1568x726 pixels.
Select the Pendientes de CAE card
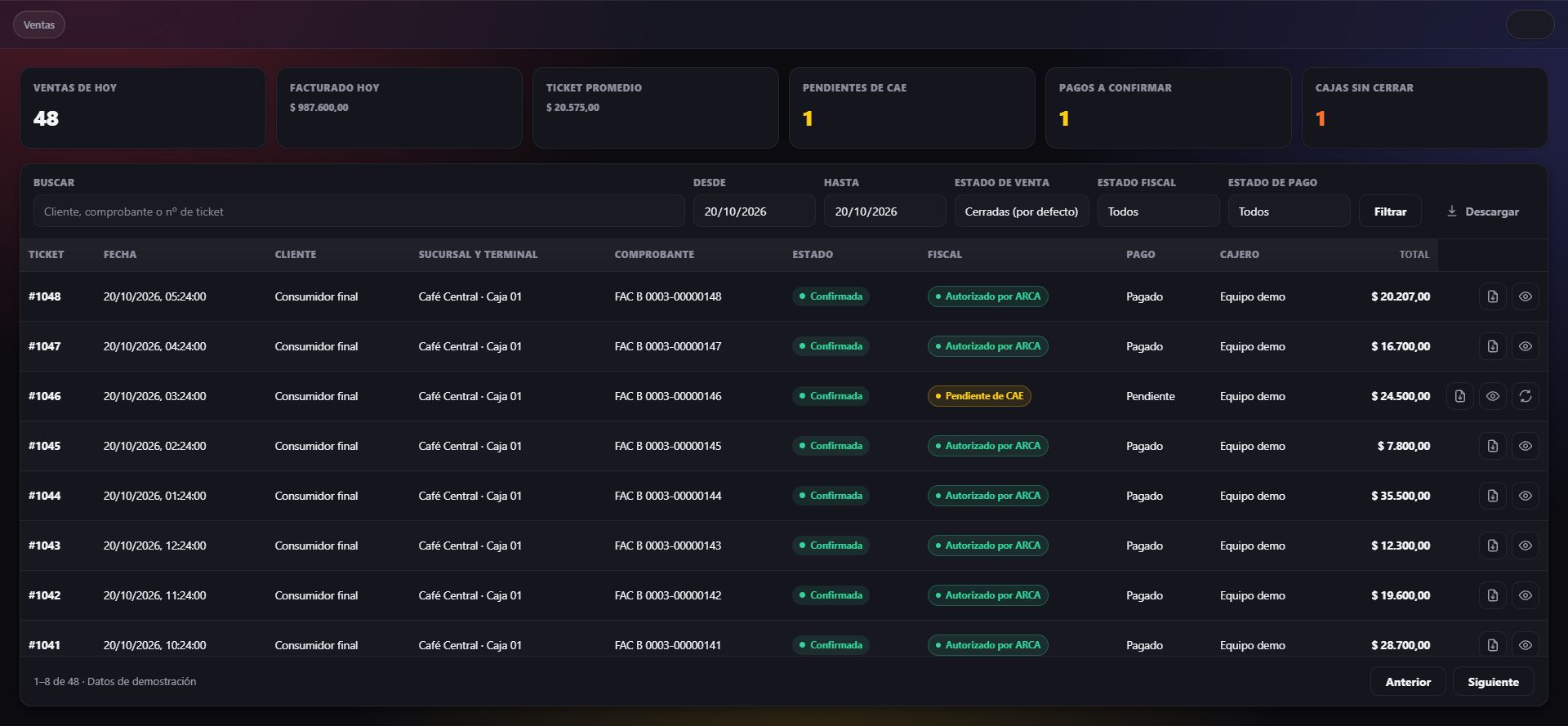tap(911, 108)
